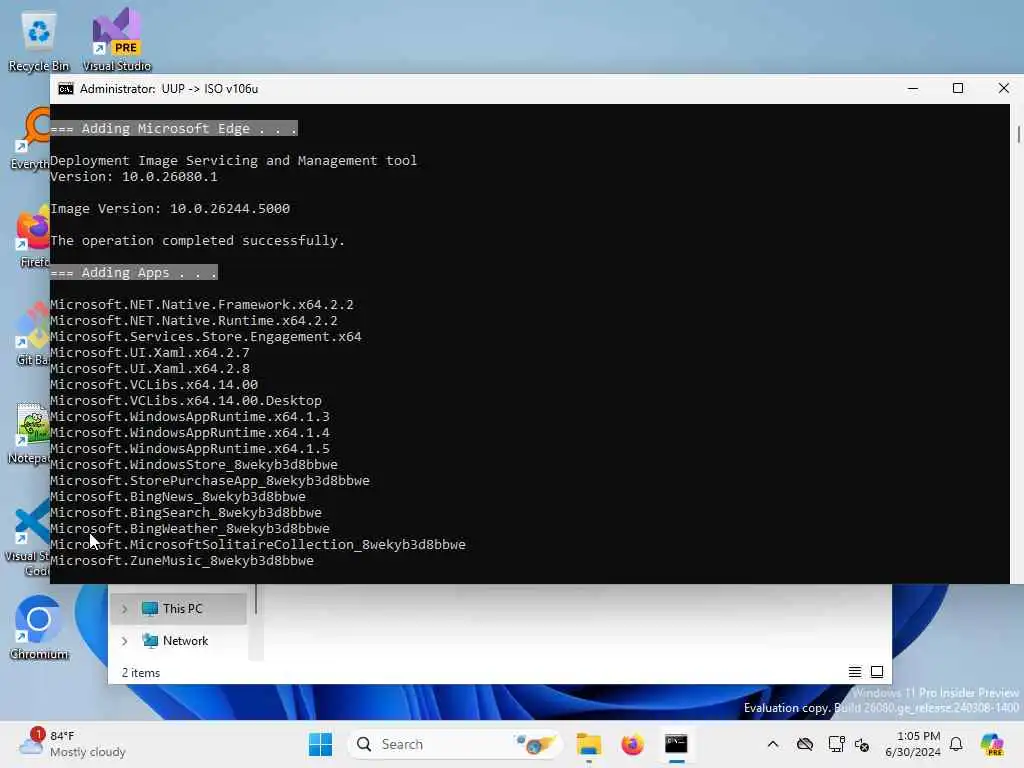Click the network display tray icon
The height and width of the screenshot is (768, 1024).
tap(835, 744)
